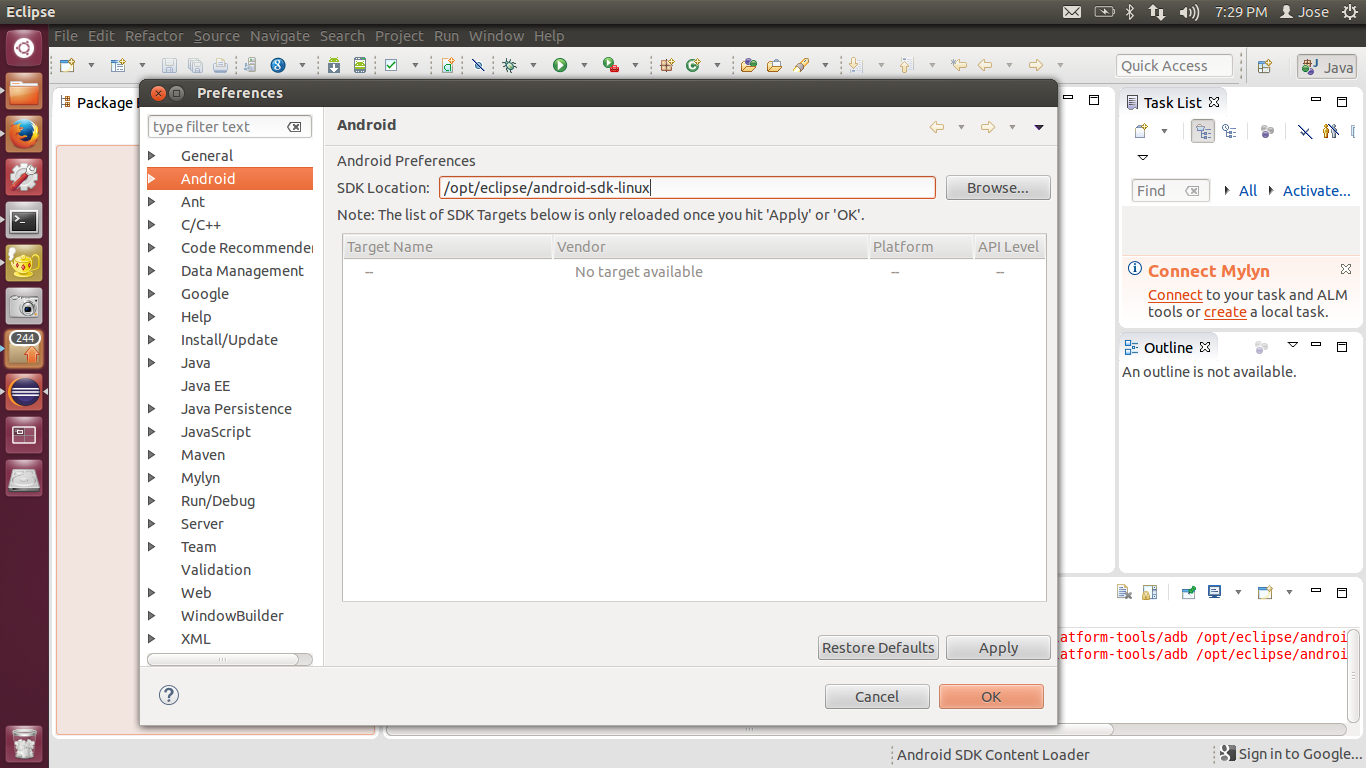Image resolution: width=1366 pixels, height=768 pixels.
Task: Click the New Task icon in Task List
Action: (x=1141, y=131)
